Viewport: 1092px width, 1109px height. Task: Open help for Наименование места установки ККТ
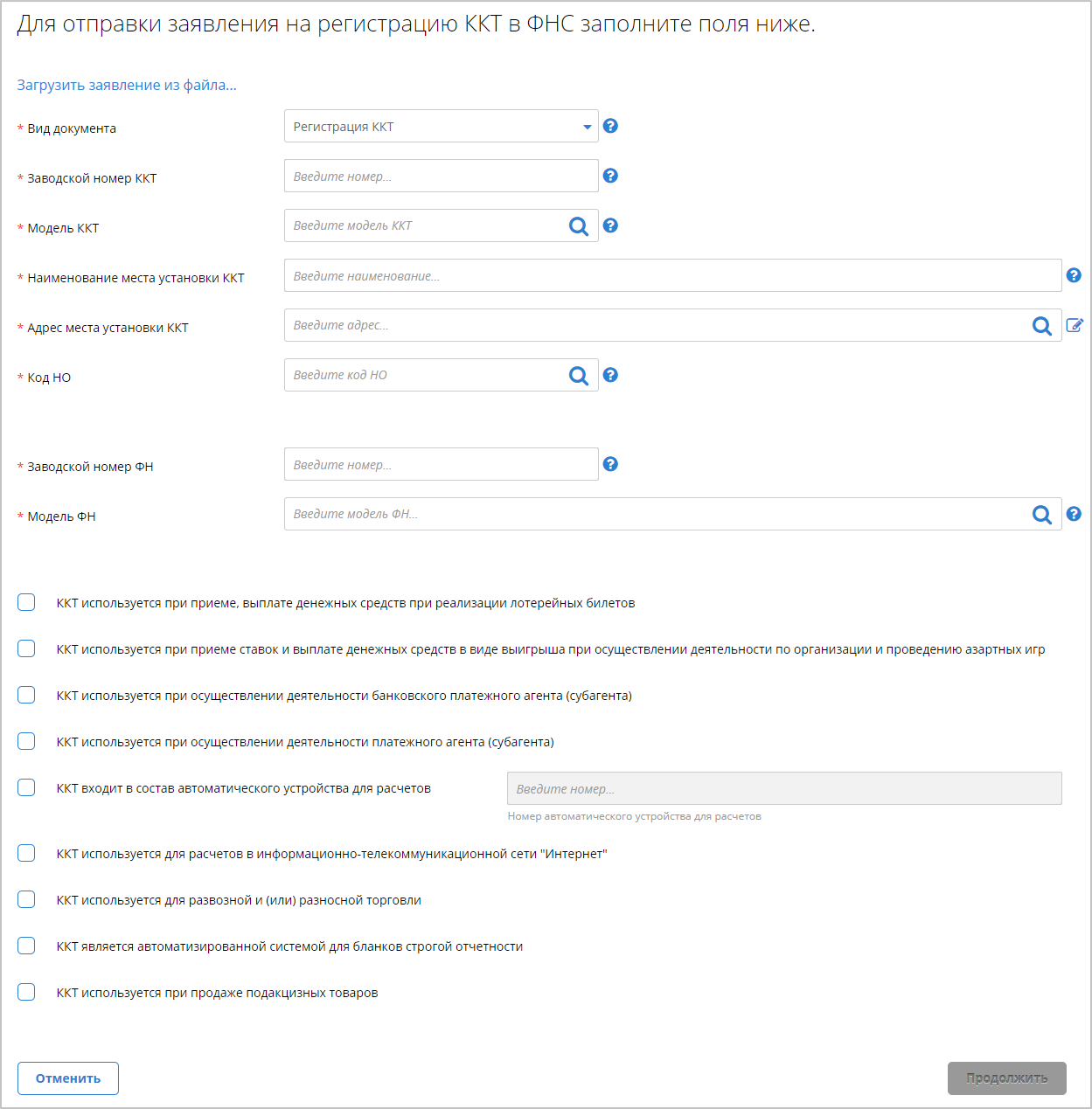click(1074, 275)
